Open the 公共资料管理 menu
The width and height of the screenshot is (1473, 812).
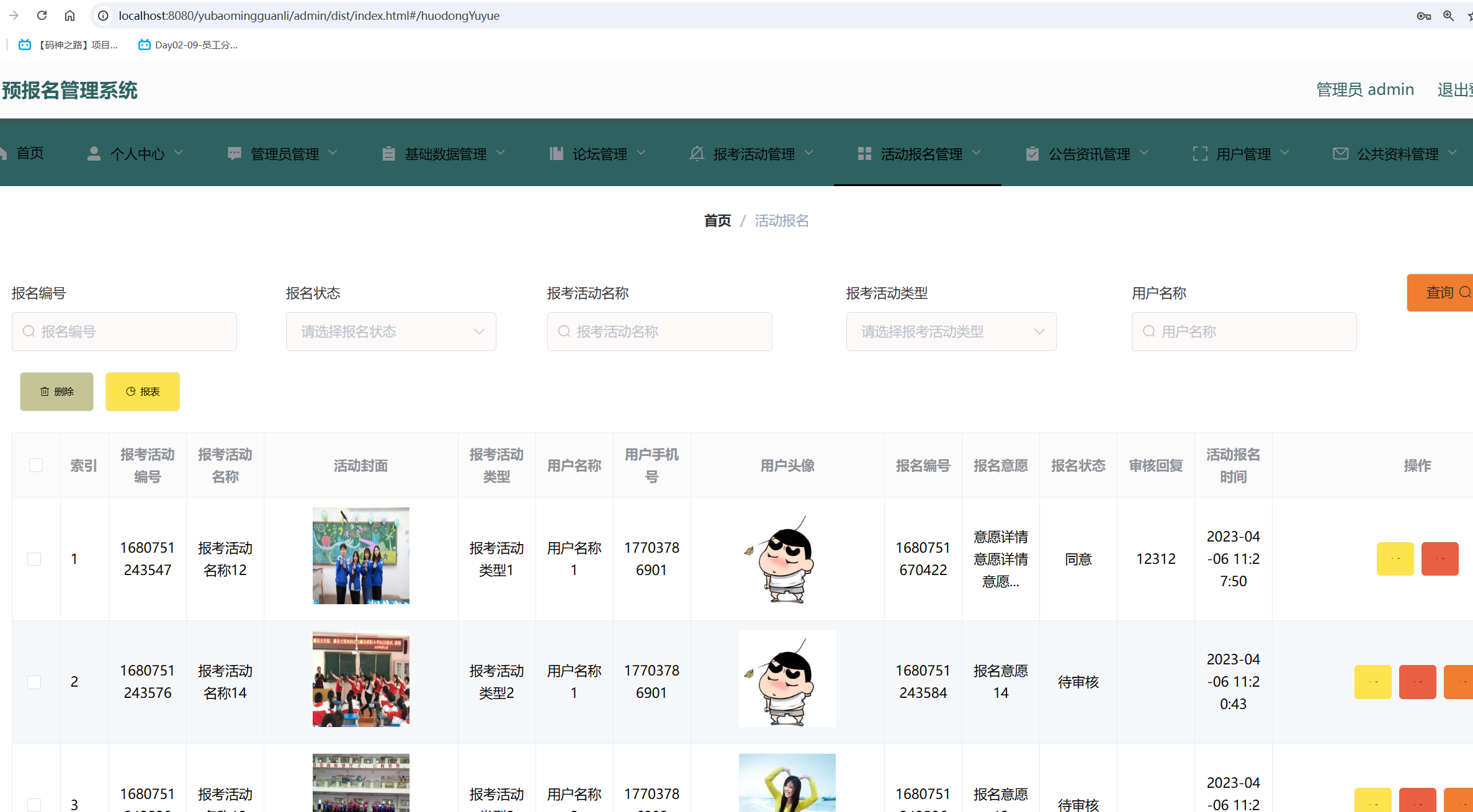(1394, 153)
